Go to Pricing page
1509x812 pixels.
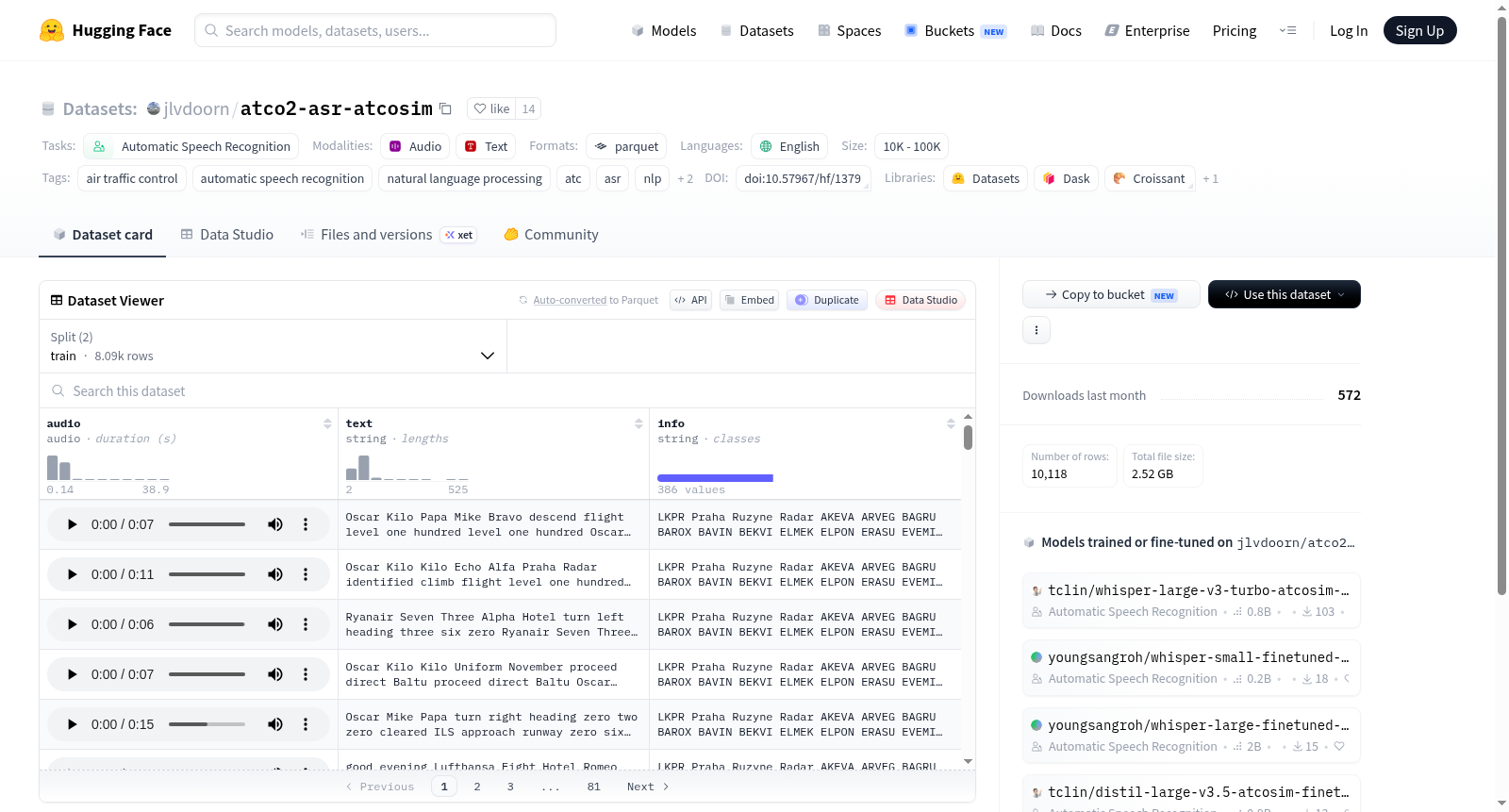click(1235, 30)
